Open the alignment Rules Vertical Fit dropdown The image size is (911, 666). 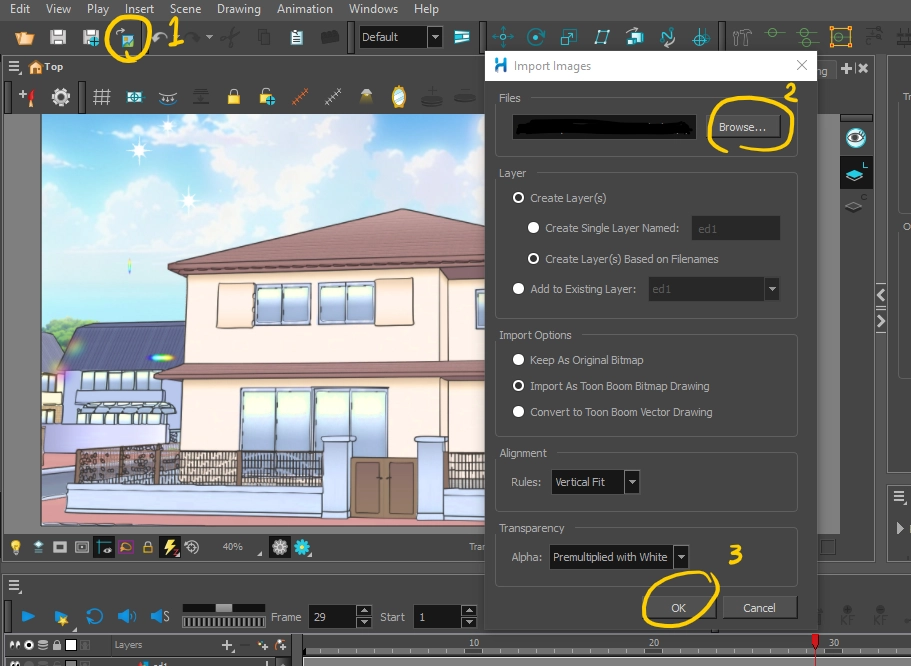(632, 482)
